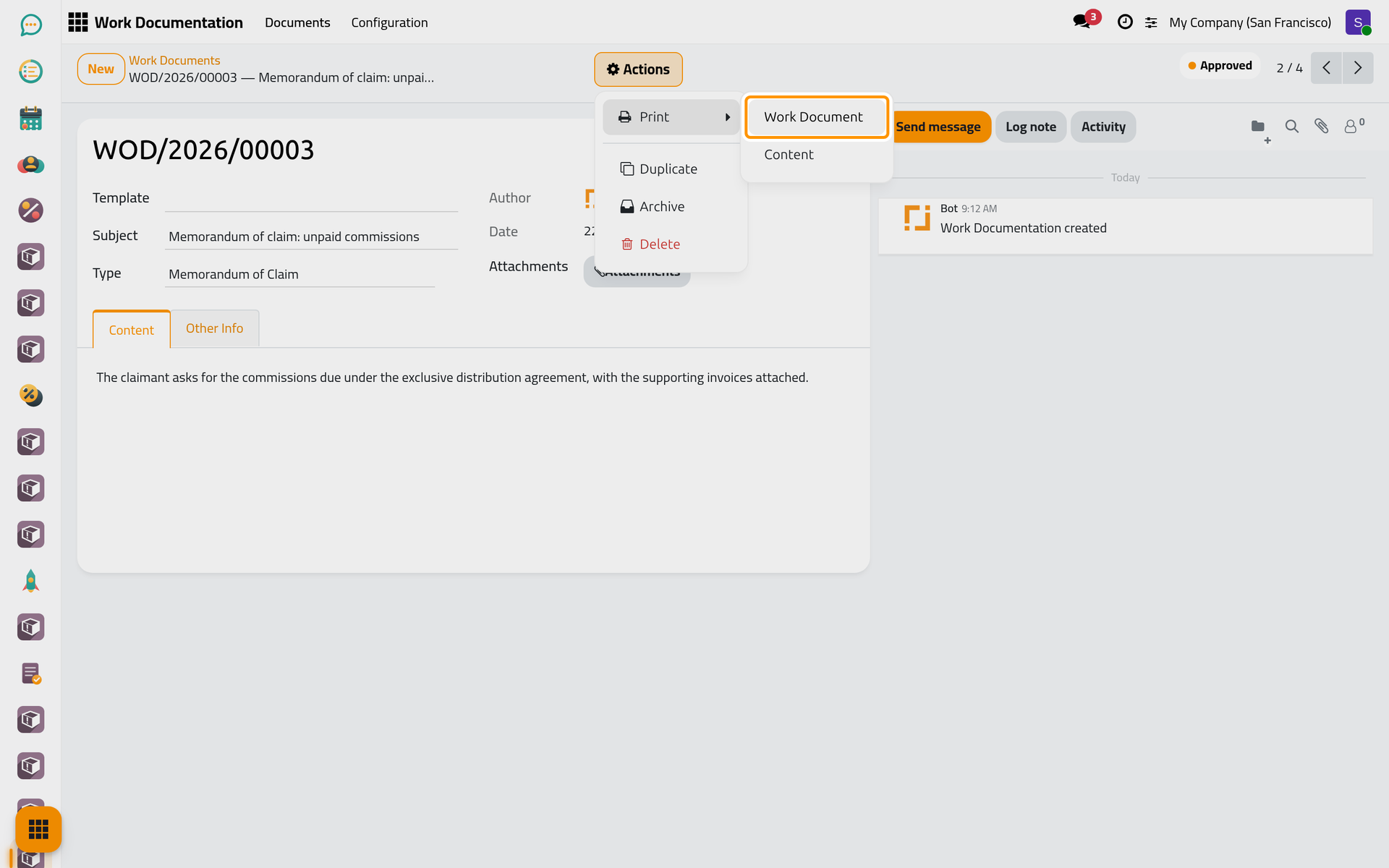
Task: Open the Type field Memorandum of Claim
Action: pyautogui.click(x=300, y=274)
